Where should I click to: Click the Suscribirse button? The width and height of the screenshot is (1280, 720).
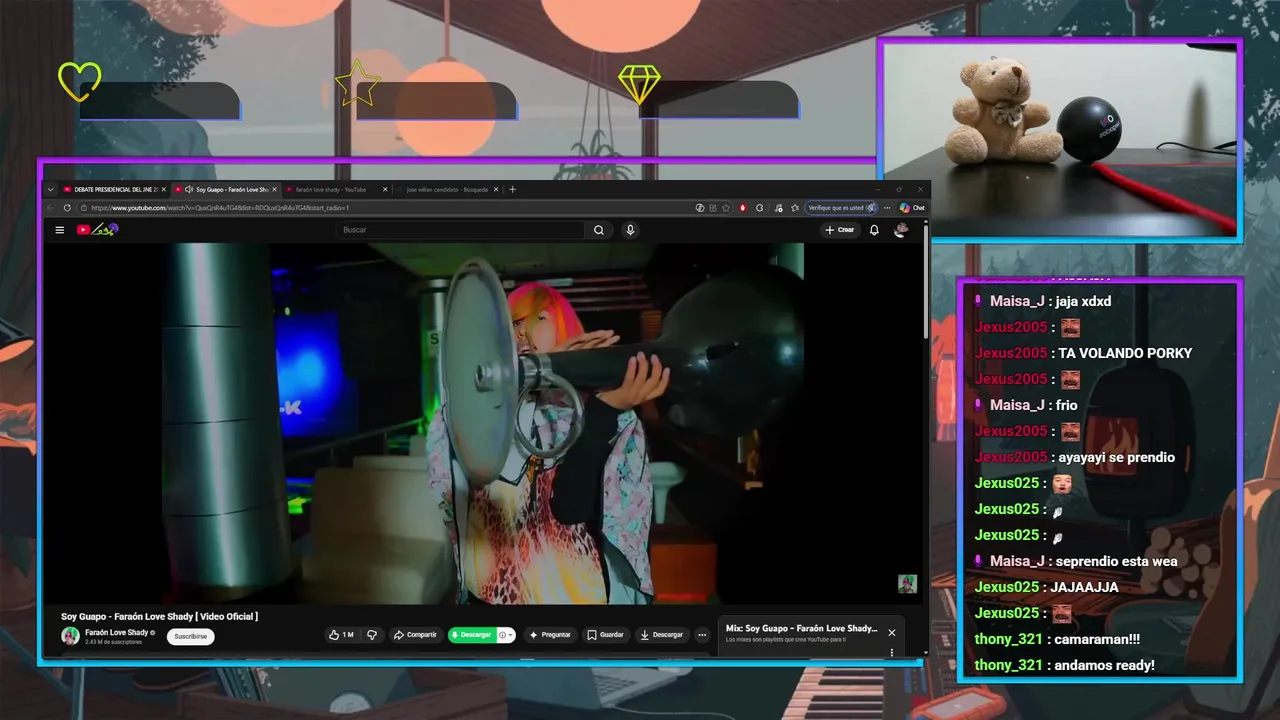[x=190, y=636]
